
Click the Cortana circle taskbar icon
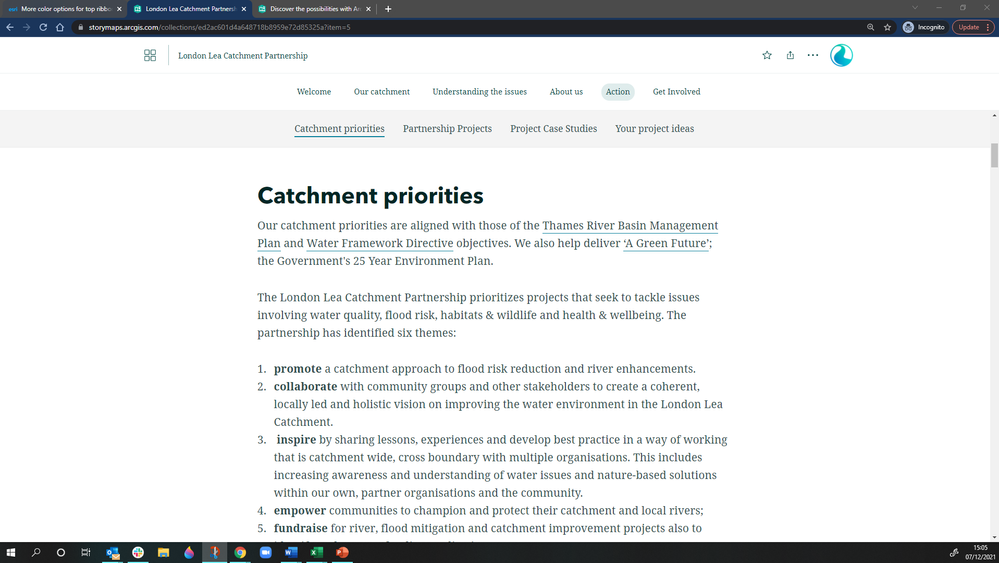pos(61,552)
